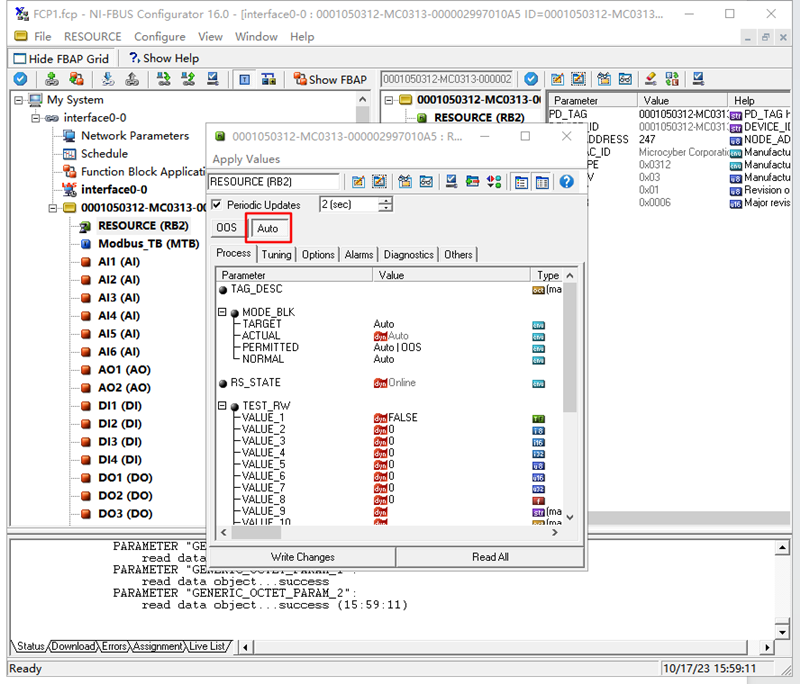The height and width of the screenshot is (684, 800).
Task: Click the blue T square icon in the main toolbar
Action: tap(244, 80)
